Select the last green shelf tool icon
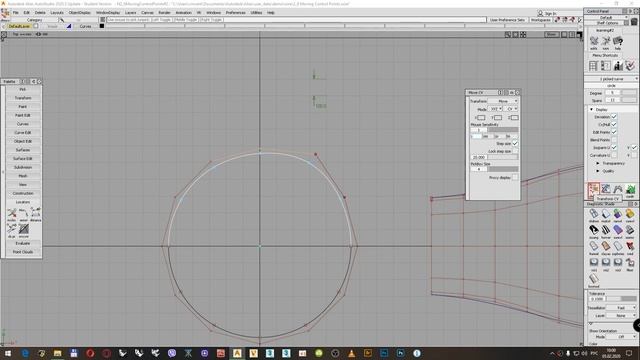This screenshot has height=360, width=640. (630, 190)
